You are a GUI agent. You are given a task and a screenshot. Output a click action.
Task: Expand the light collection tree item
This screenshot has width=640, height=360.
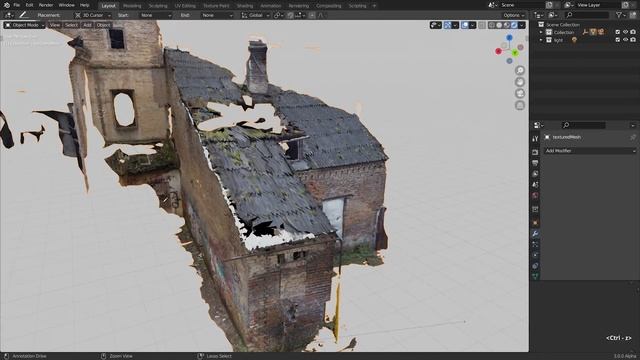tap(541, 40)
